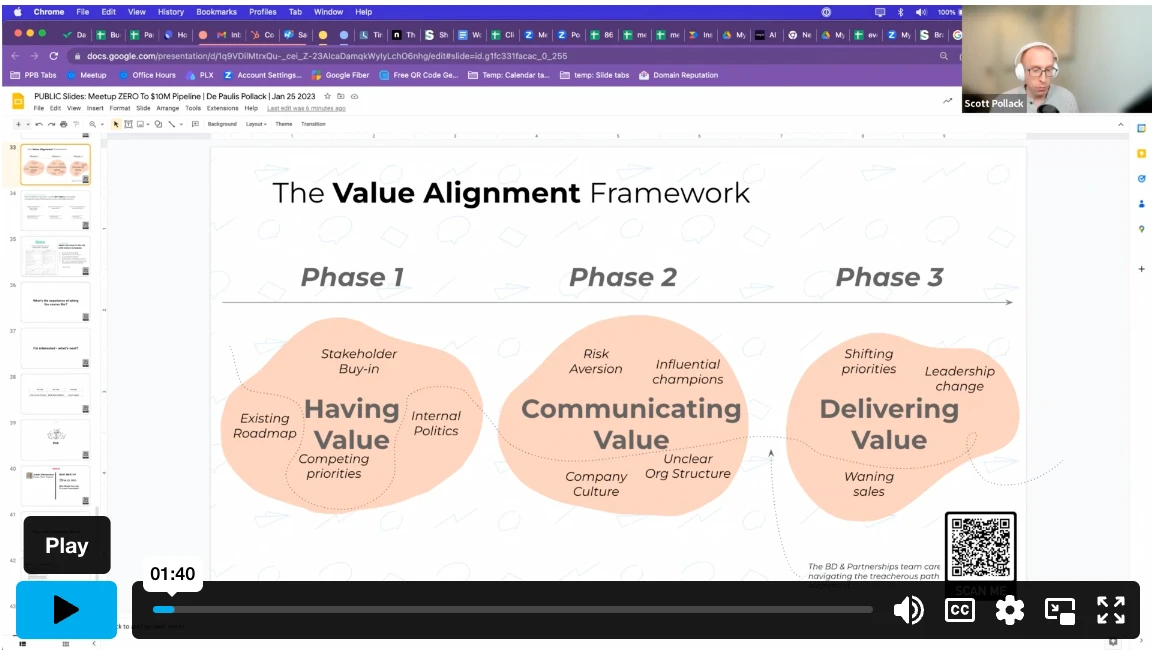Toggle closed captions with the CC button

[960, 610]
